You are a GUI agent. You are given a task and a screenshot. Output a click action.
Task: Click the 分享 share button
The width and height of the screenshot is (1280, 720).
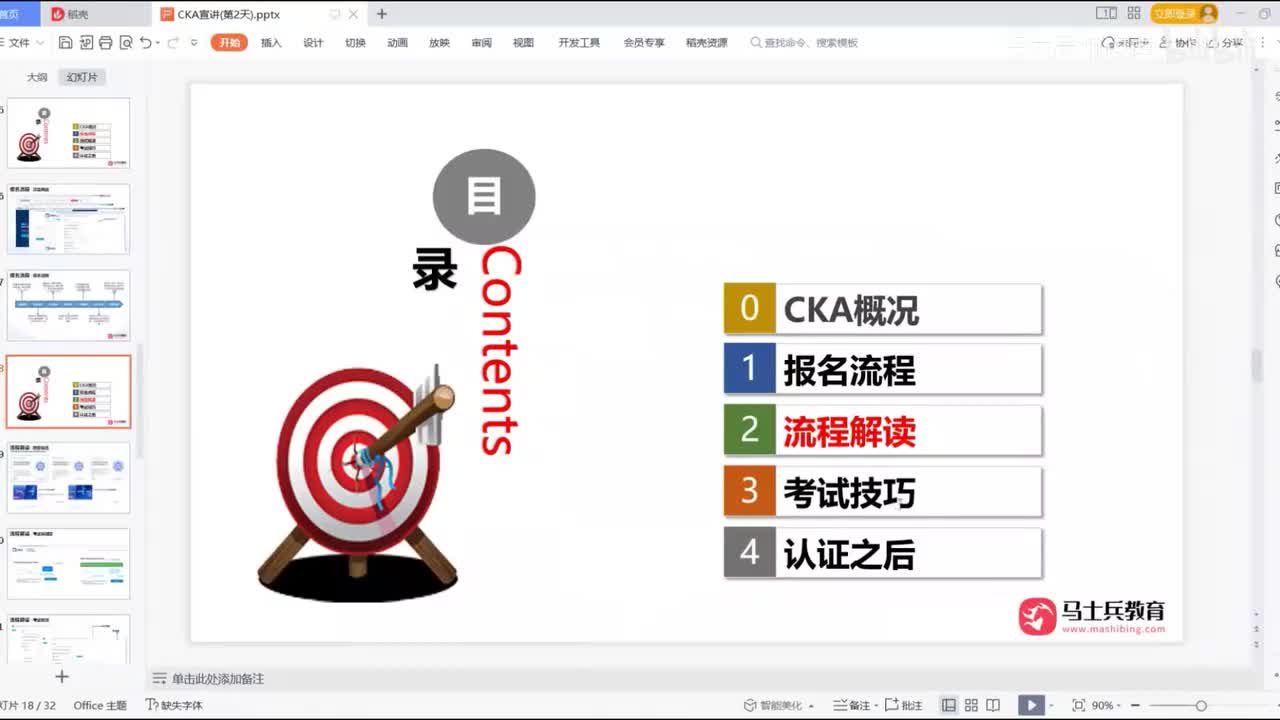pos(1224,43)
